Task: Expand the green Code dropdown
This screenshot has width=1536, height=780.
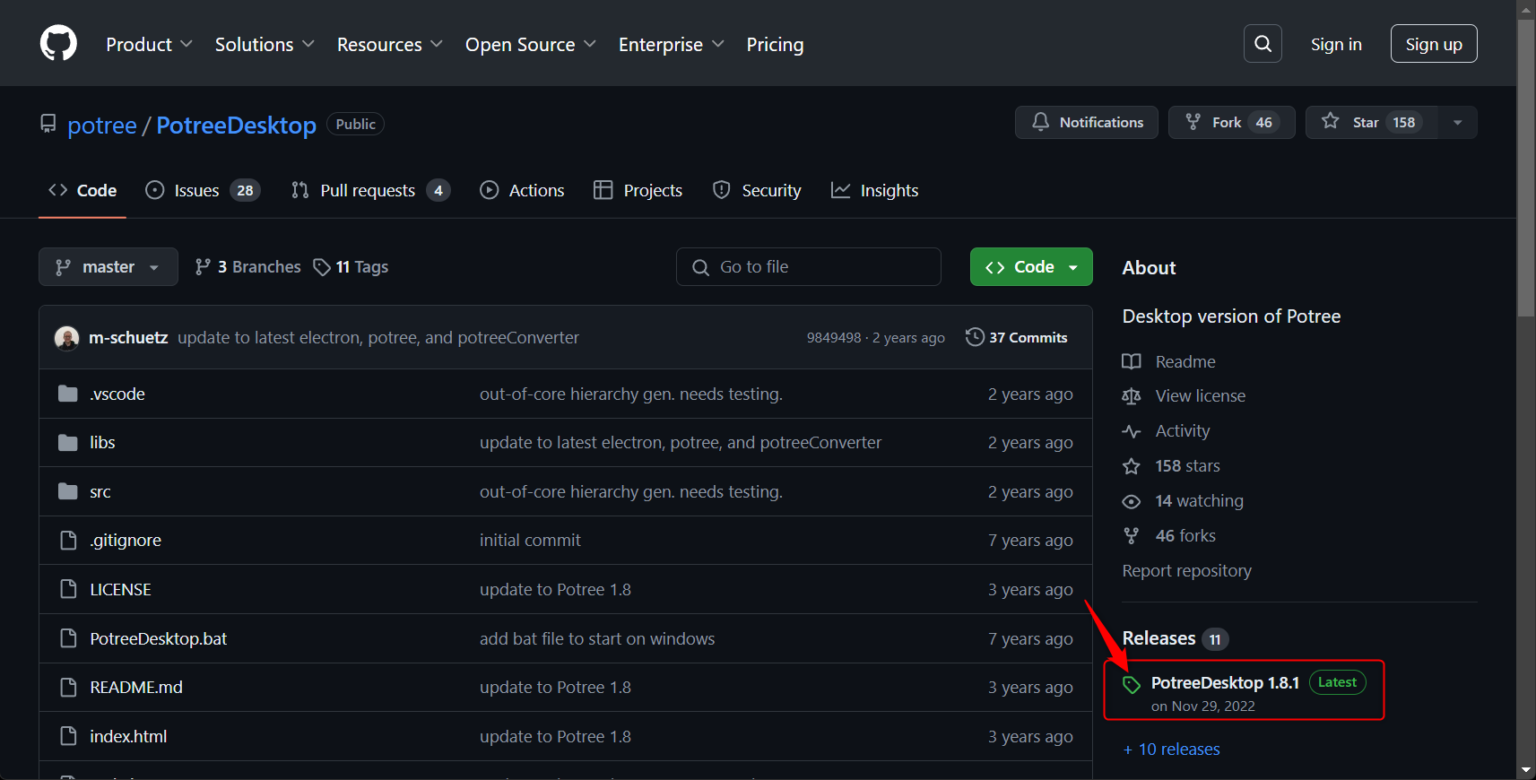Action: click(1031, 267)
